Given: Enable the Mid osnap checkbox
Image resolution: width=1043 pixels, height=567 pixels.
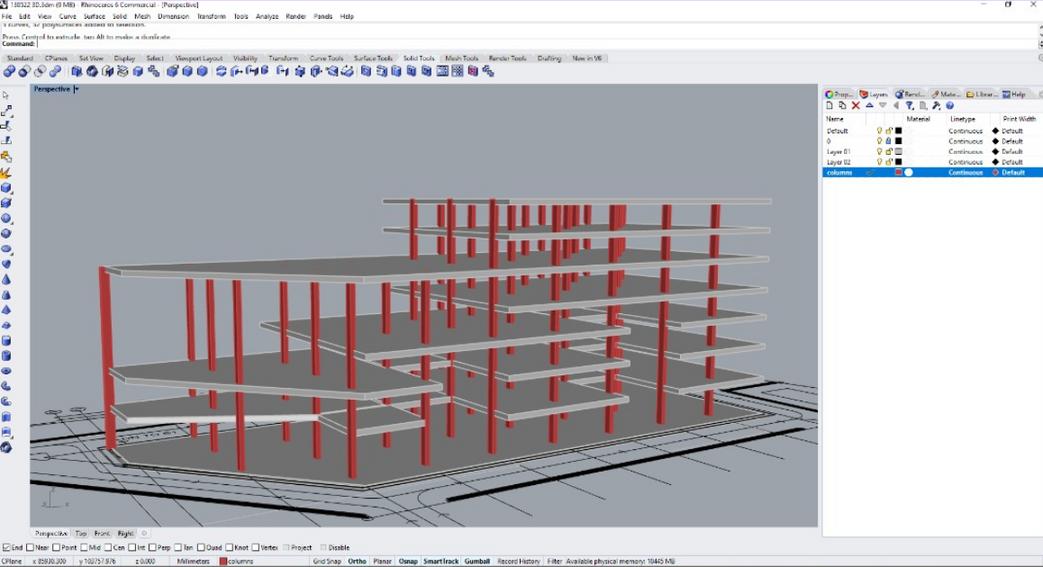Looking at the screenshot, I should coord(84,548).
